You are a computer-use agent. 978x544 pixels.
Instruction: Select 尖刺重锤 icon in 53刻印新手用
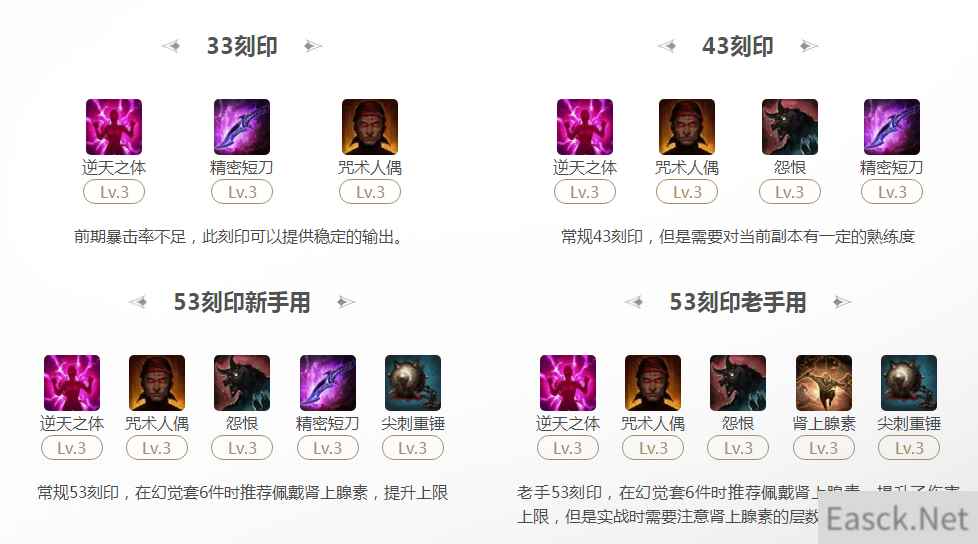coord(413,383)
